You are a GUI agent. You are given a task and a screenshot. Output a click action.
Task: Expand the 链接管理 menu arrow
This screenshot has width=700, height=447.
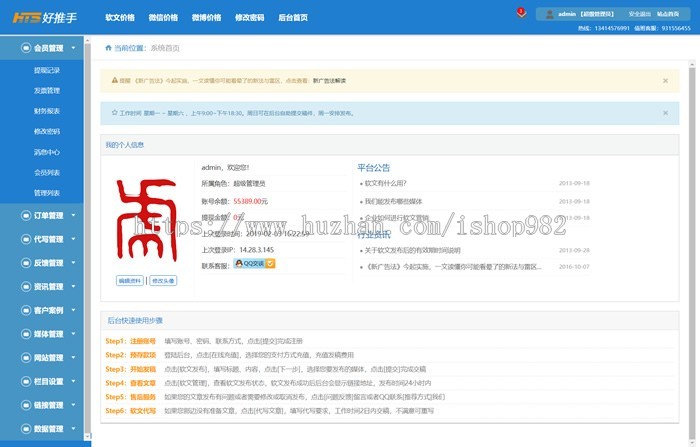click(73, 405)
